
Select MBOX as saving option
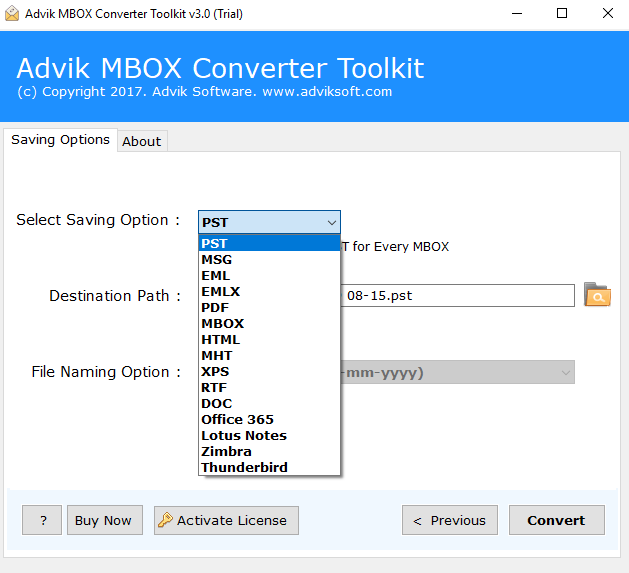[269, 323]
